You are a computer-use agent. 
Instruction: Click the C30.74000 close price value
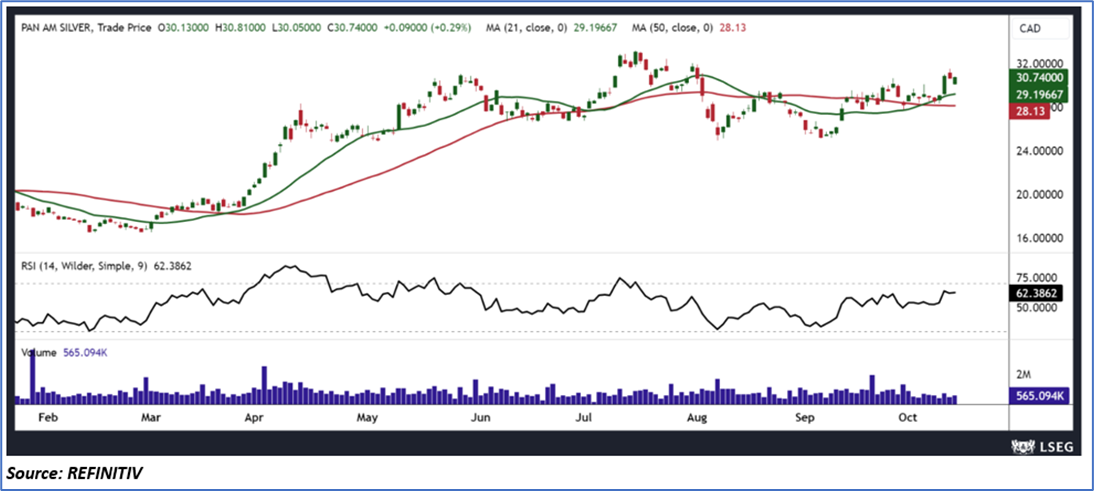click(x=353, y=28)
